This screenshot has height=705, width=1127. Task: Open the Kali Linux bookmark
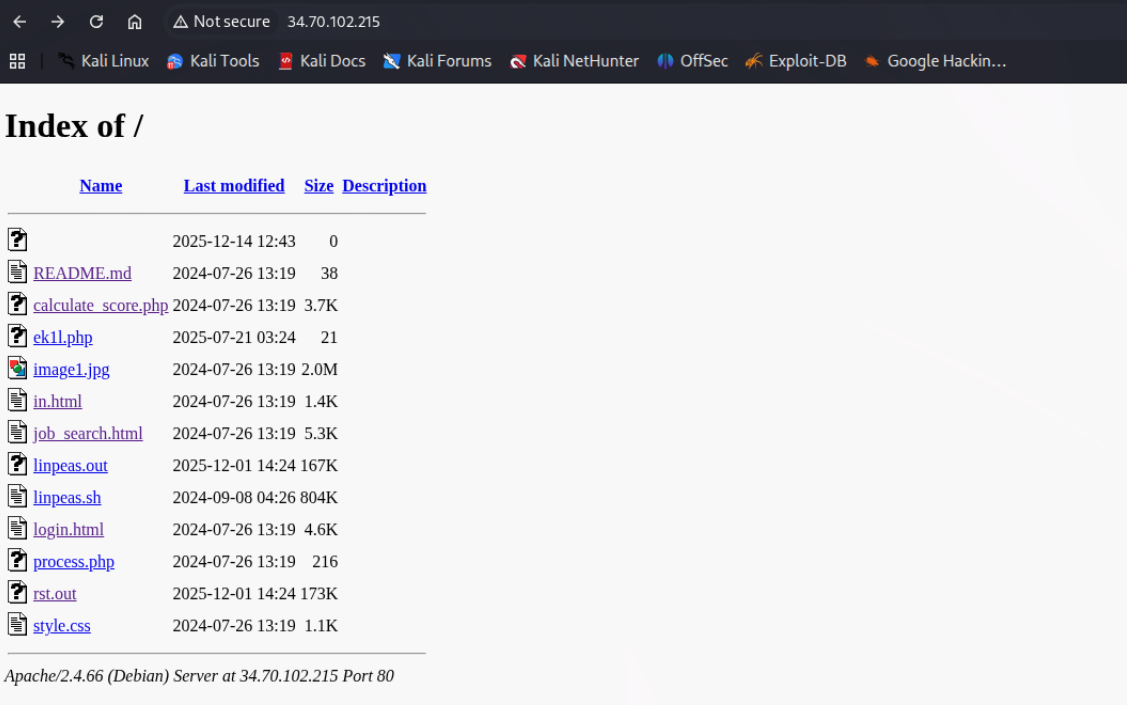click(x=103, y=61)
